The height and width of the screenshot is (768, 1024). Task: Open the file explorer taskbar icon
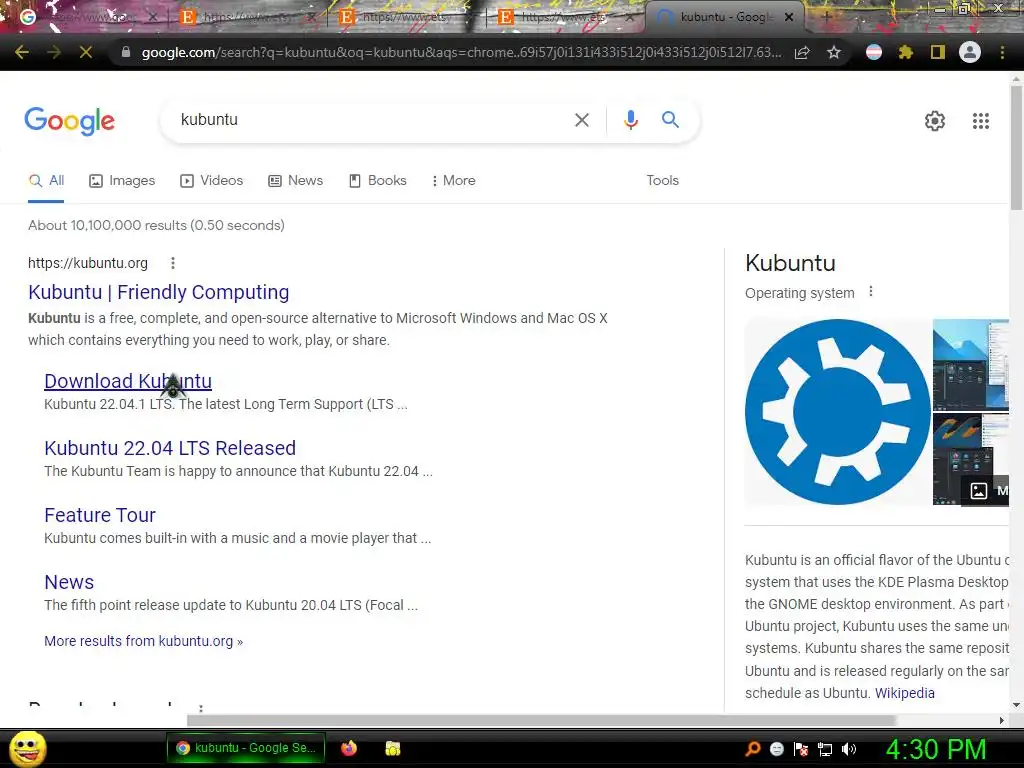392,748
